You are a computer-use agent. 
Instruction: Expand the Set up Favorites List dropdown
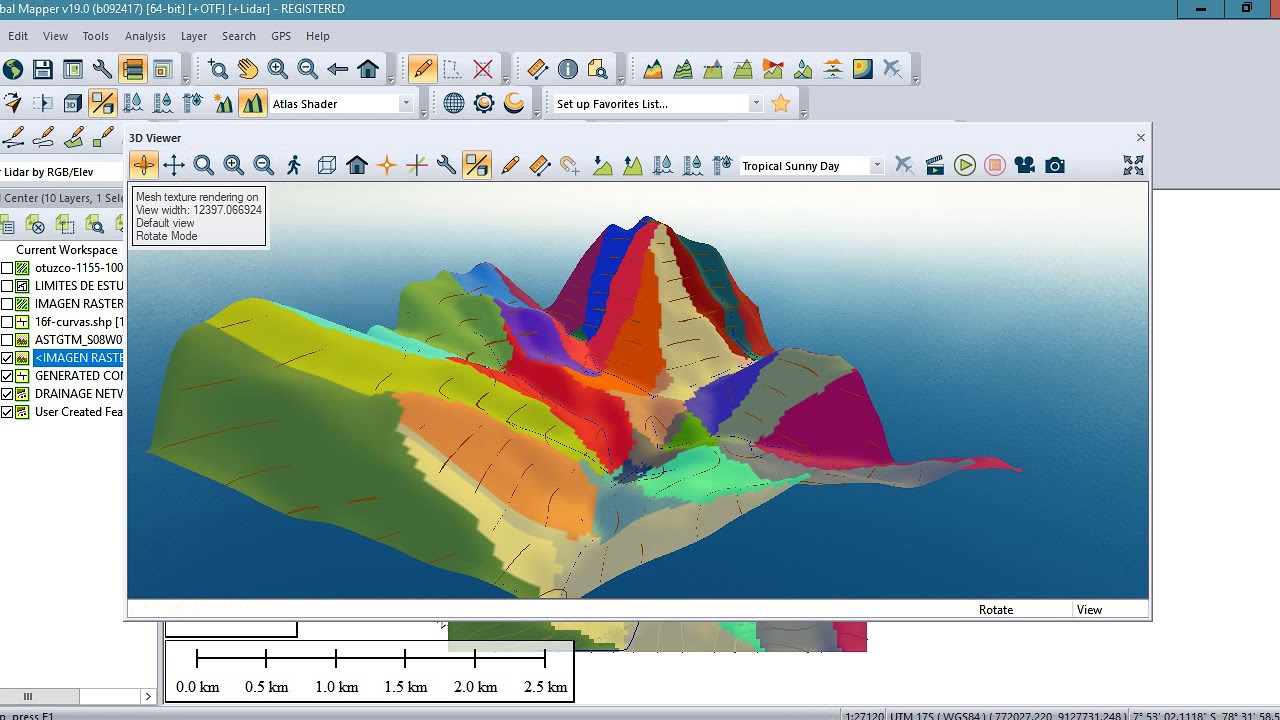[756, 104]
